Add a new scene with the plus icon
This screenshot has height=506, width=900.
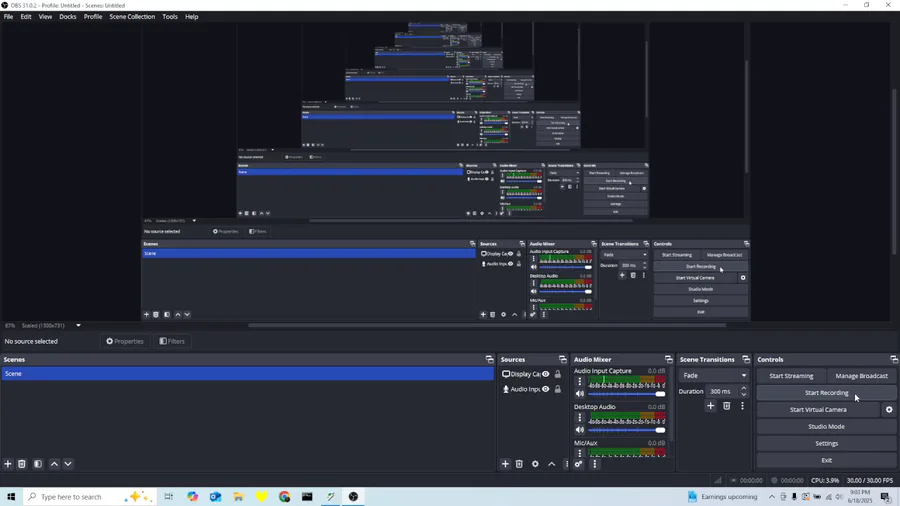pos(8,464)
